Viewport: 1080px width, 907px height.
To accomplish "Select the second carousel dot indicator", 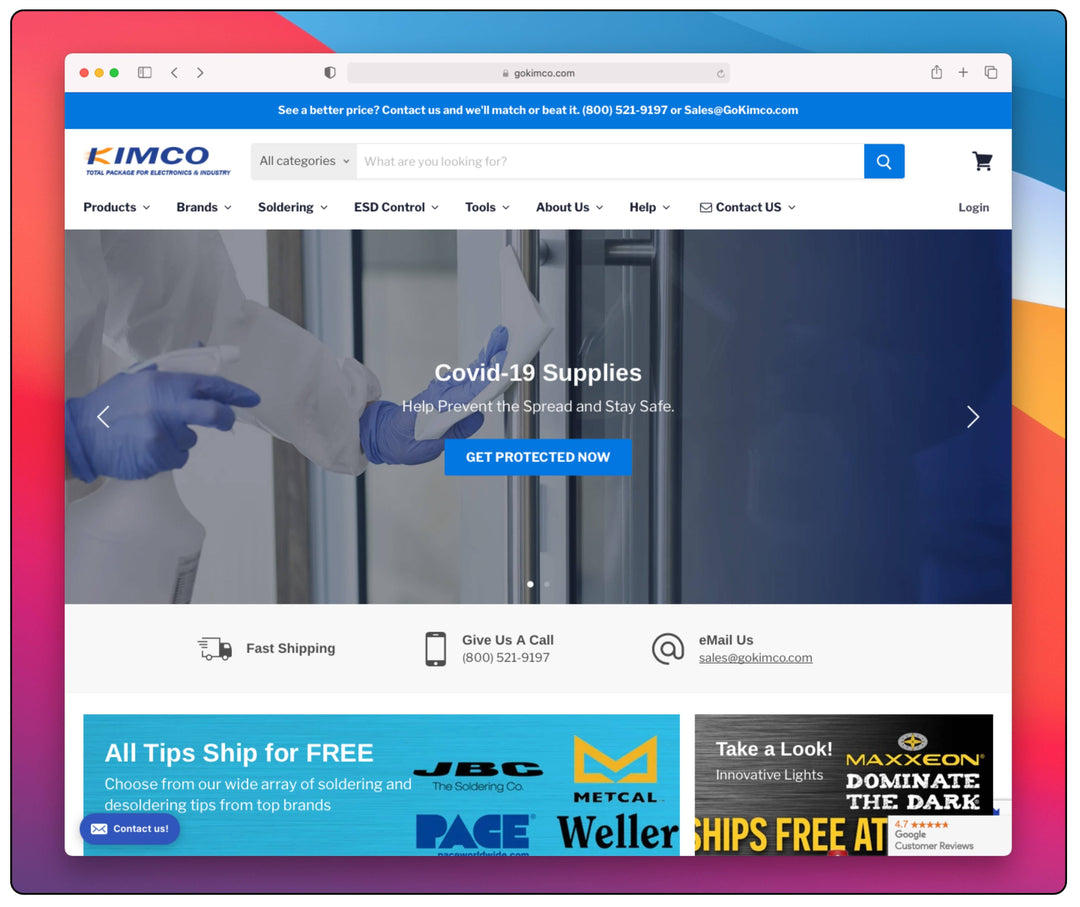I will coord(546,584).
